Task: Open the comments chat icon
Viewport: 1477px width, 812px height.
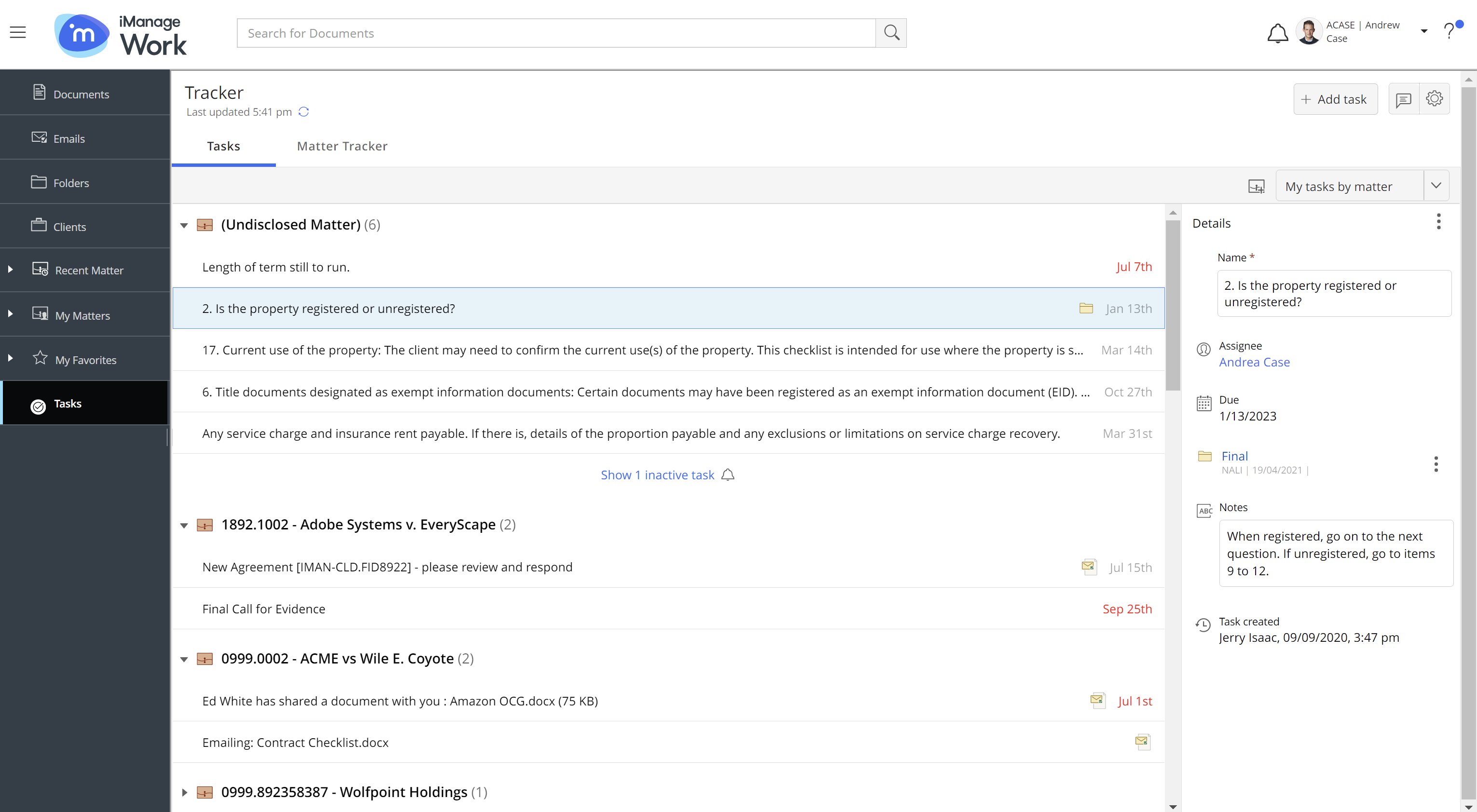Action: (x=1403, y=100)
